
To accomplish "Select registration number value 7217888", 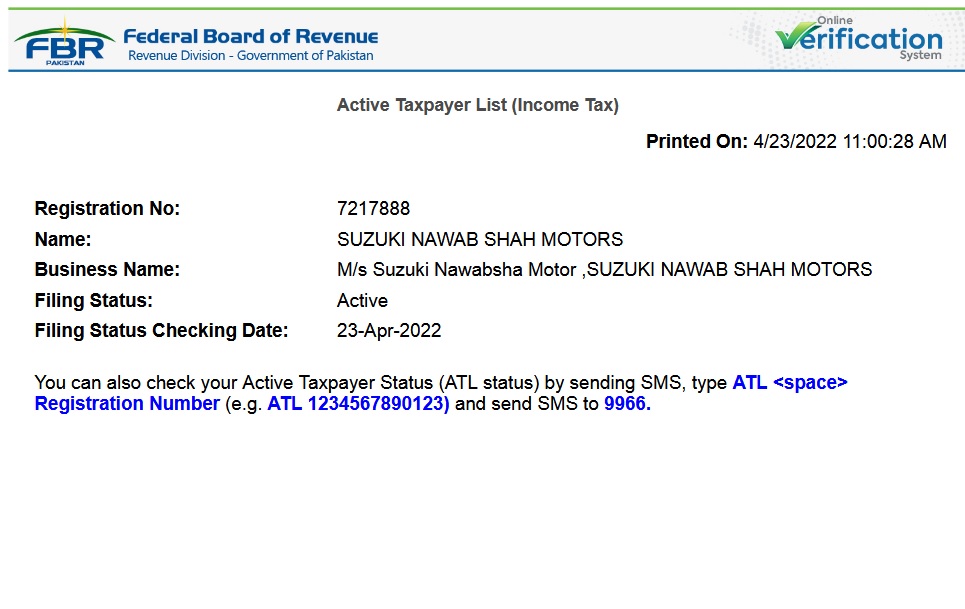I will click(x=373, y=209).
